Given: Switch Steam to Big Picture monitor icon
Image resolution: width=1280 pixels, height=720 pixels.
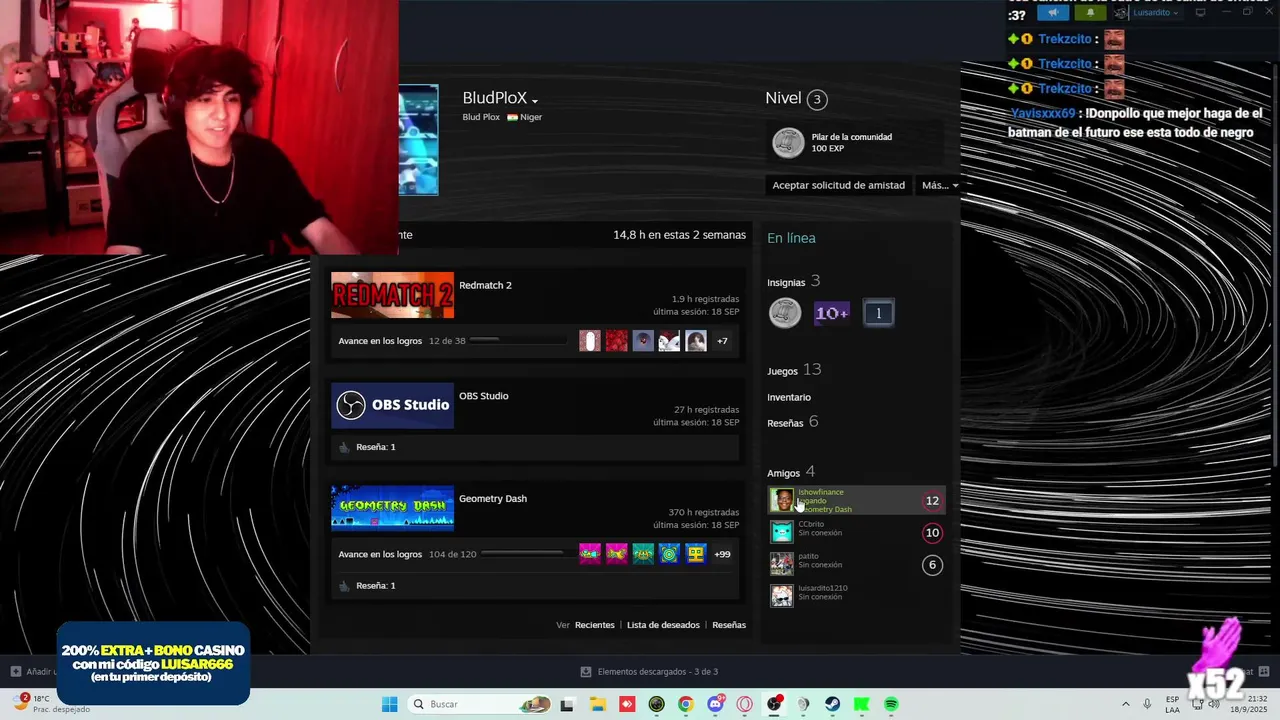Looking at the screenshot, I should coord(1200,13).
